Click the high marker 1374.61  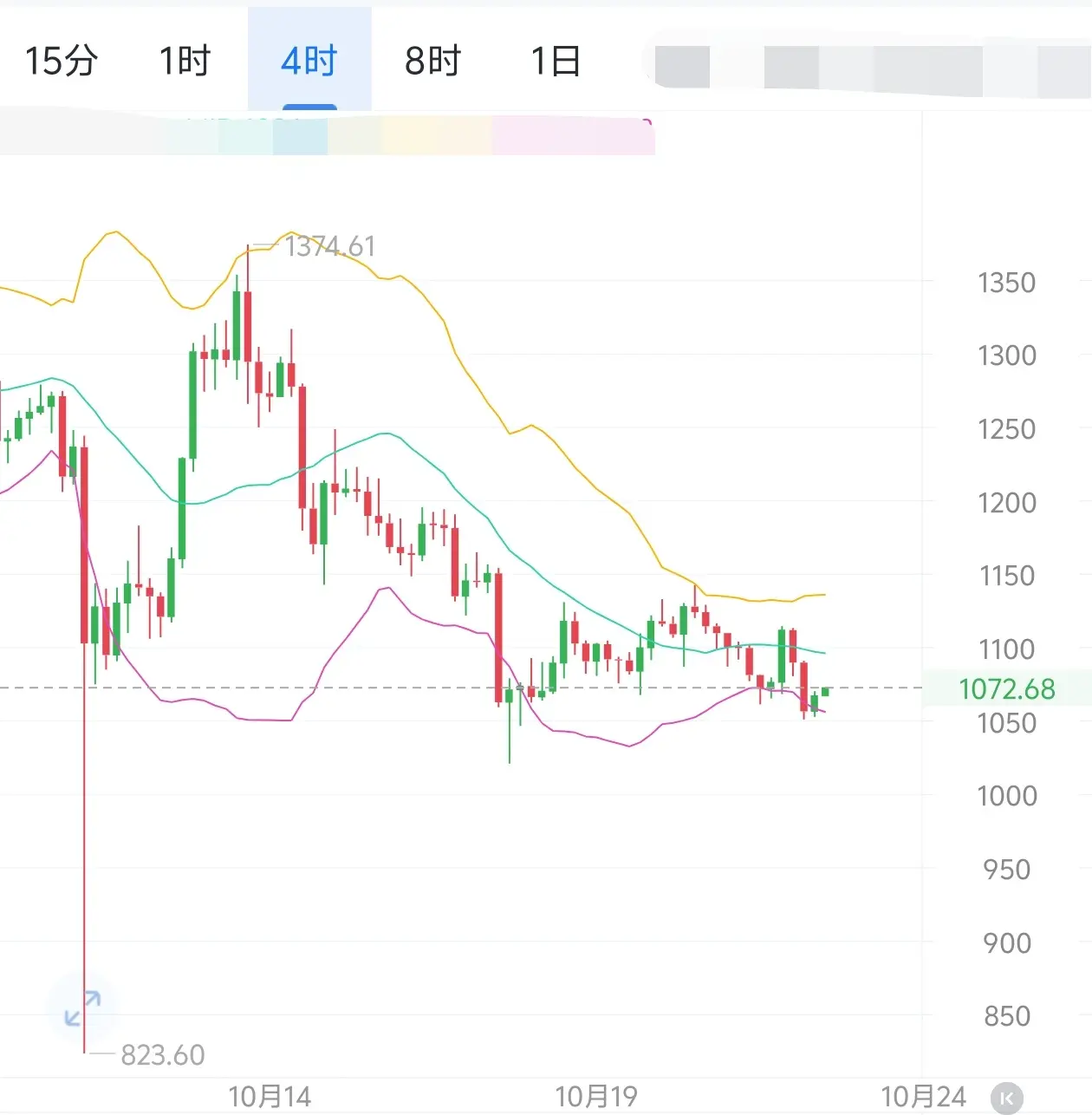click(x=329, y=247)
